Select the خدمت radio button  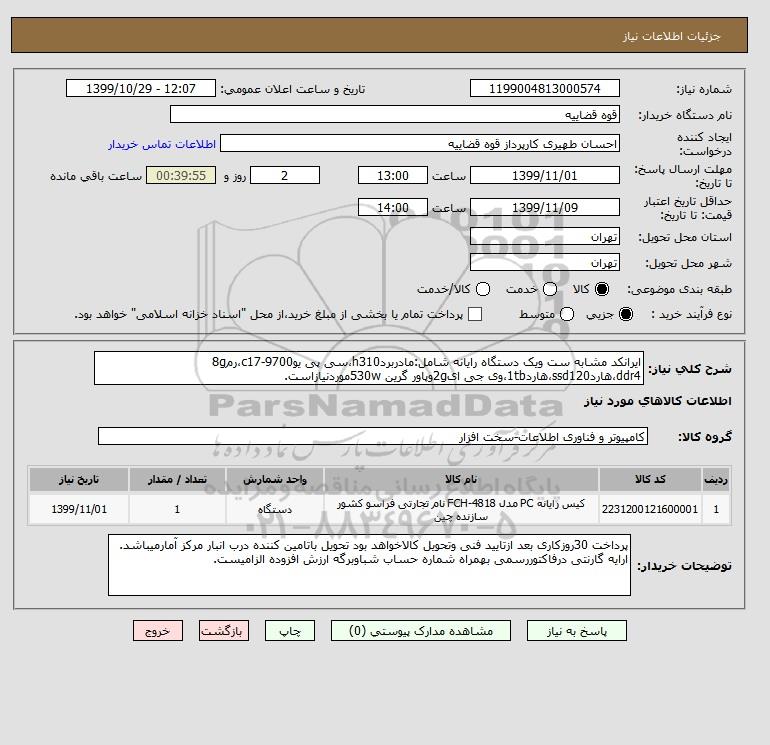click(x=550, y=289)
